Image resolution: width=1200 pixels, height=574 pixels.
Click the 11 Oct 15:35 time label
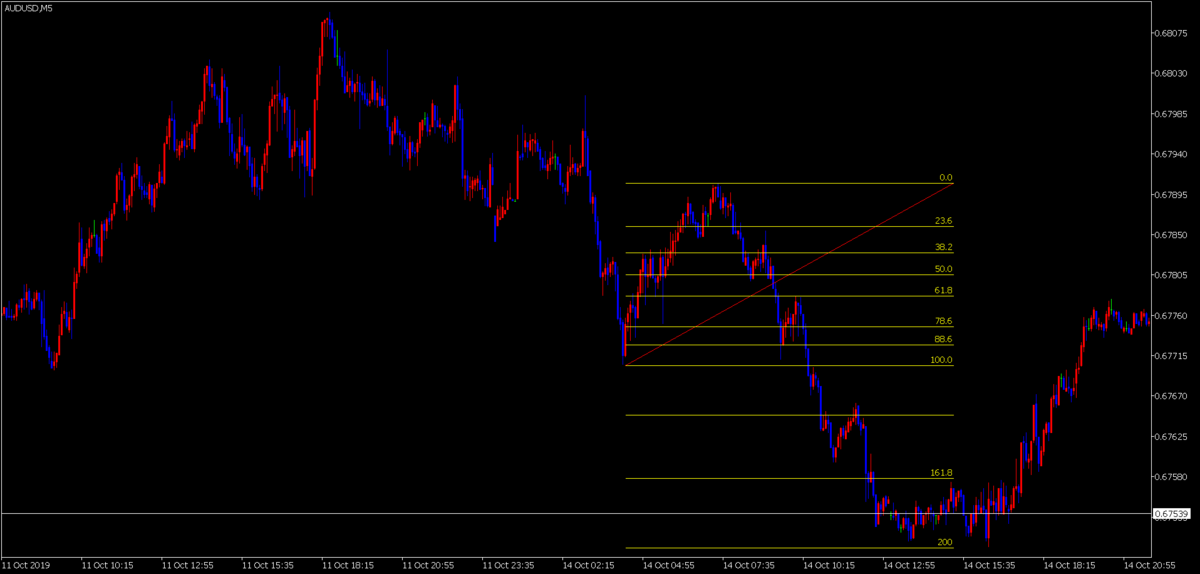pos(268,565)
